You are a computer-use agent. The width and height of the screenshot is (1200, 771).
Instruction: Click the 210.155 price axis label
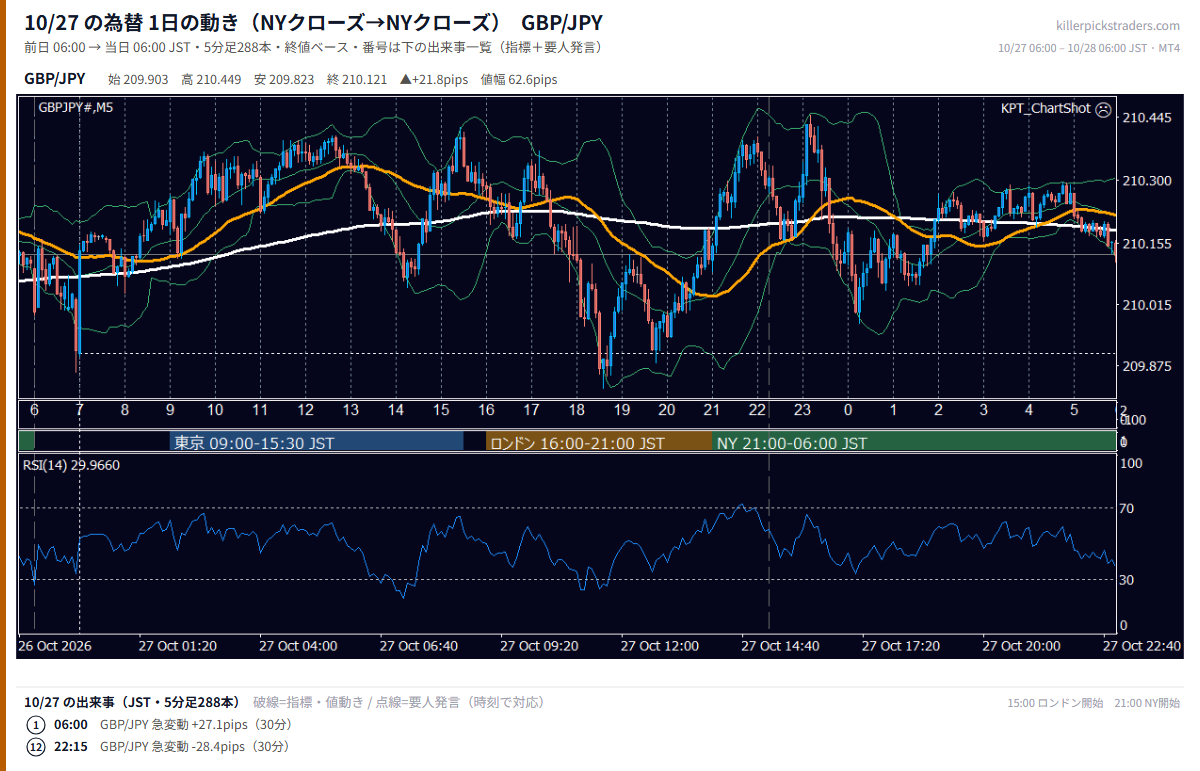1147,243
